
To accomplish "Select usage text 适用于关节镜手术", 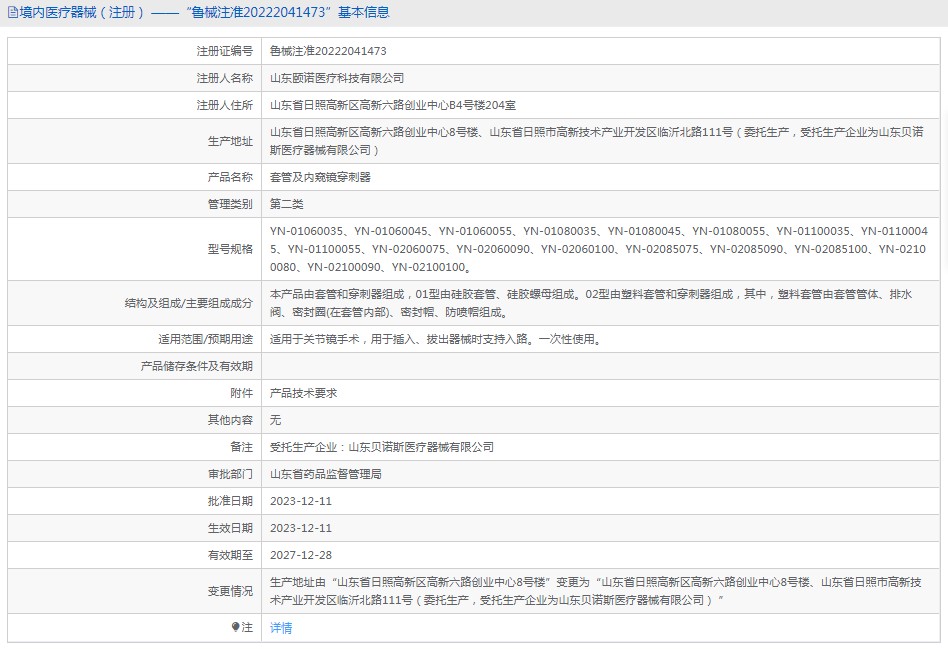I will 437,339.
